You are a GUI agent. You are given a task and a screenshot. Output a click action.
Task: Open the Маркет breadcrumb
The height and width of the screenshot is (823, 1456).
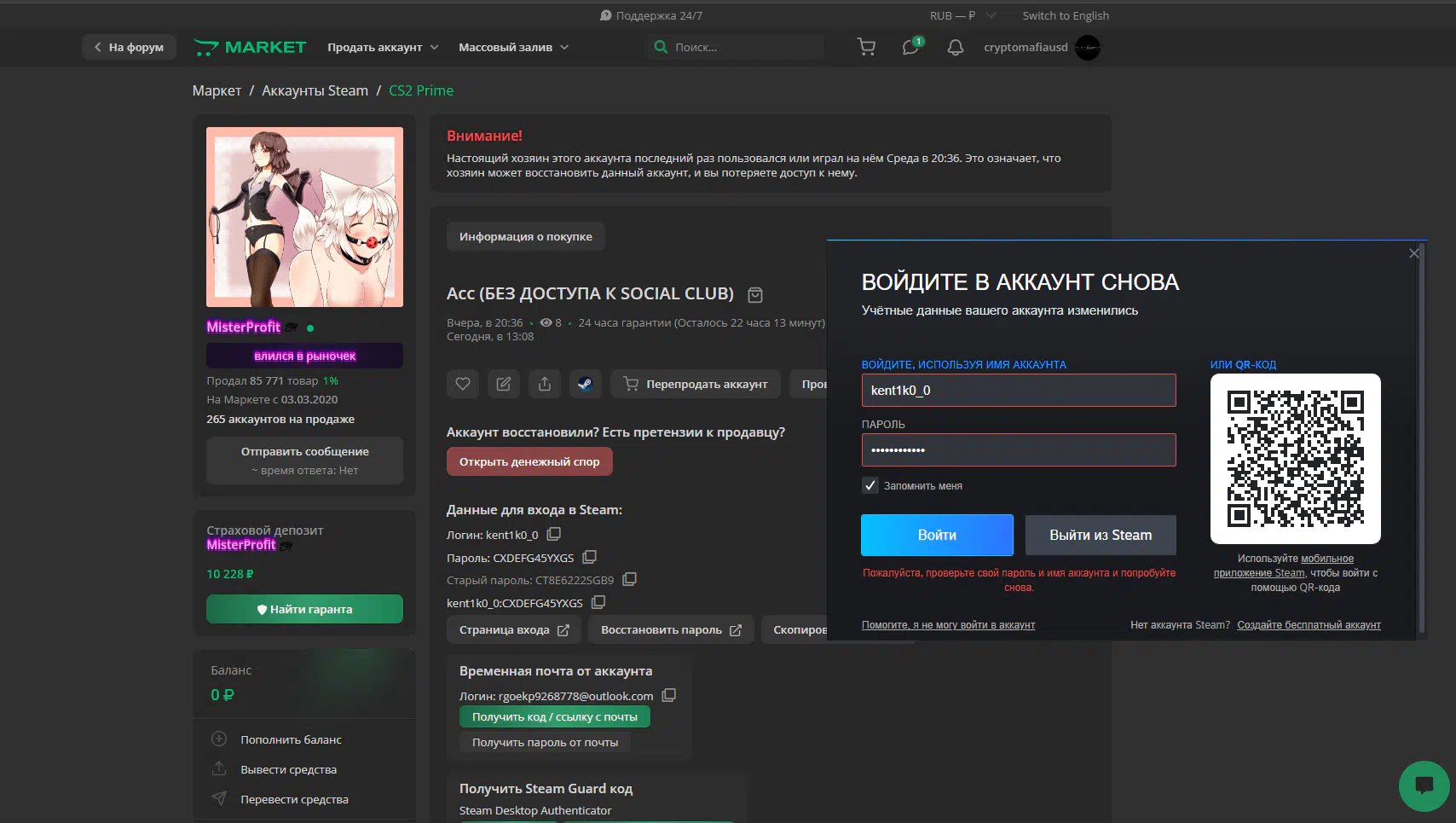[217, 90]
